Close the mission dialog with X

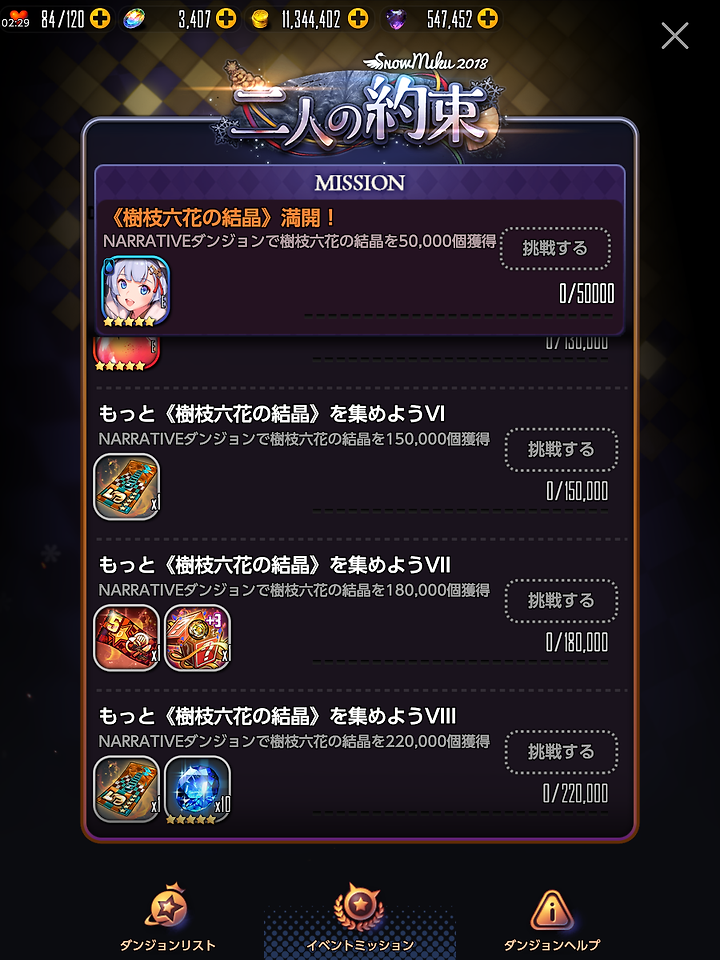675,36
